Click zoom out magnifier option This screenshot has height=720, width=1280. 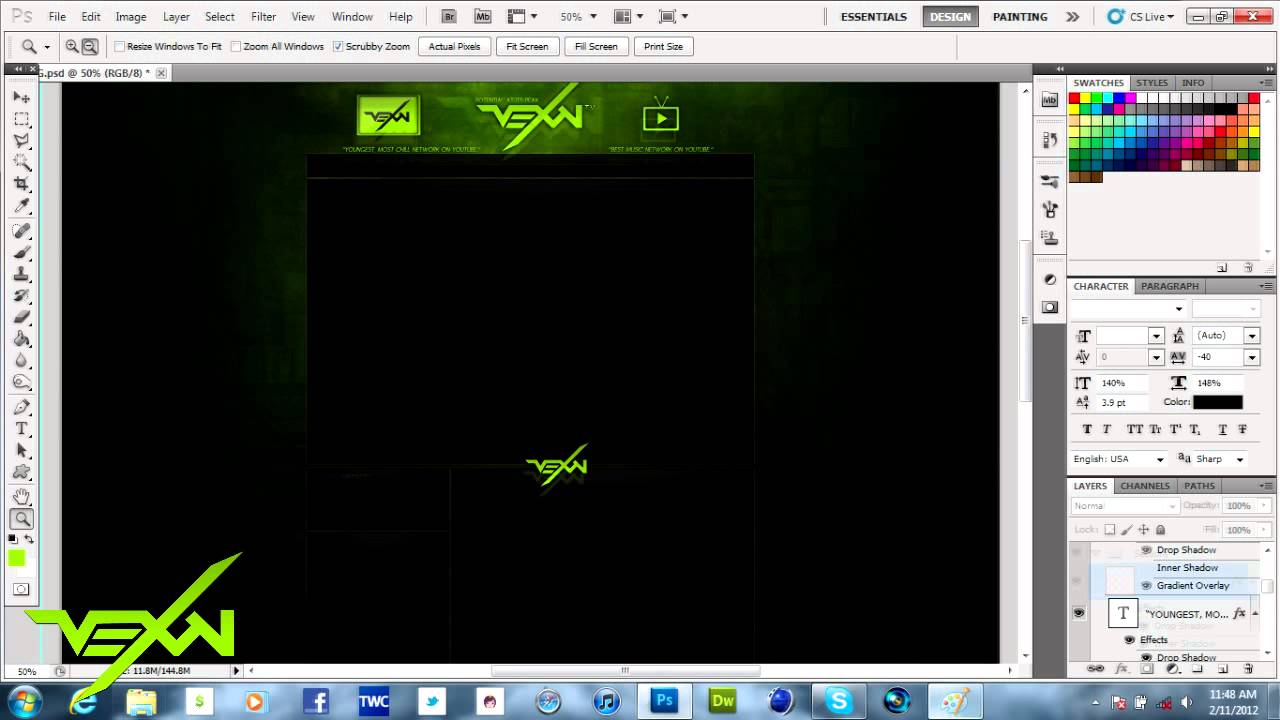click(90, 46)
